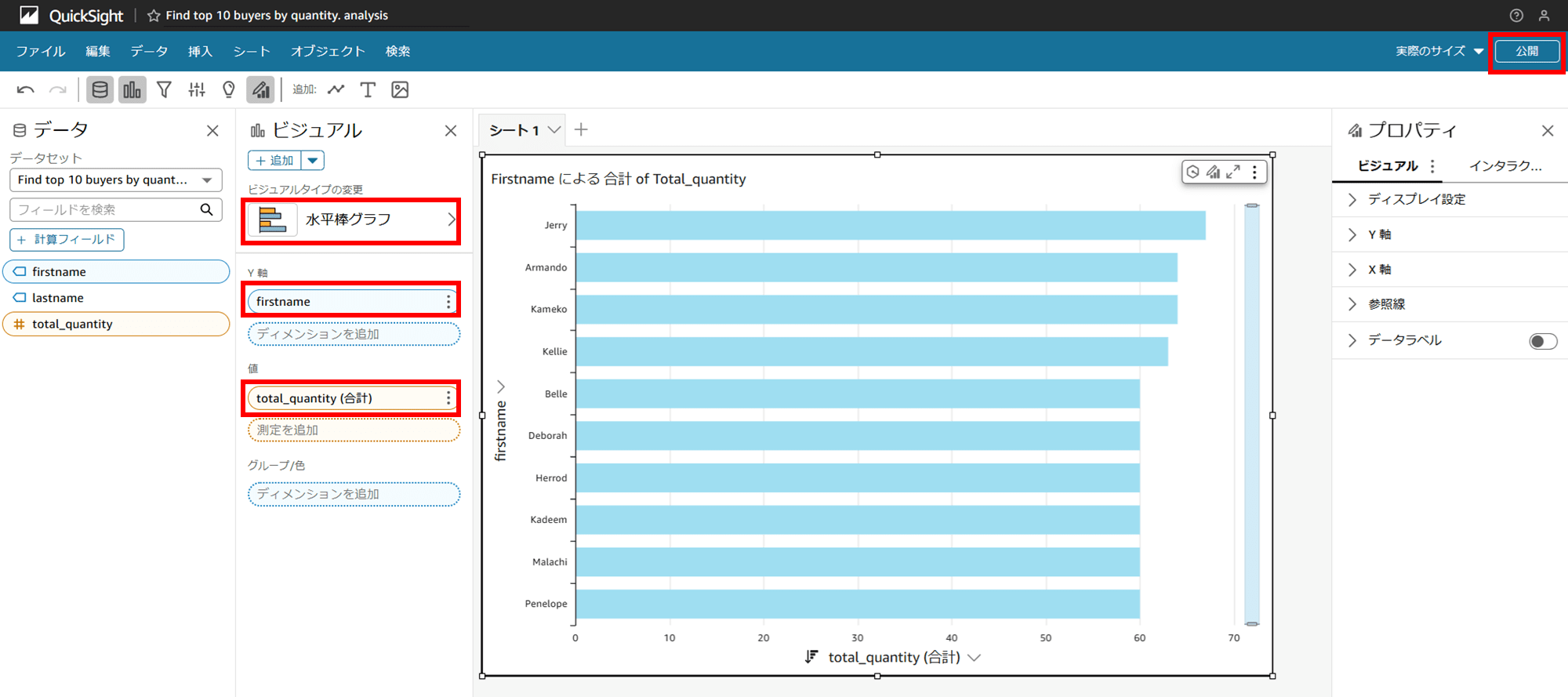
Task: Open the データ menu
Action: [149, 51]
